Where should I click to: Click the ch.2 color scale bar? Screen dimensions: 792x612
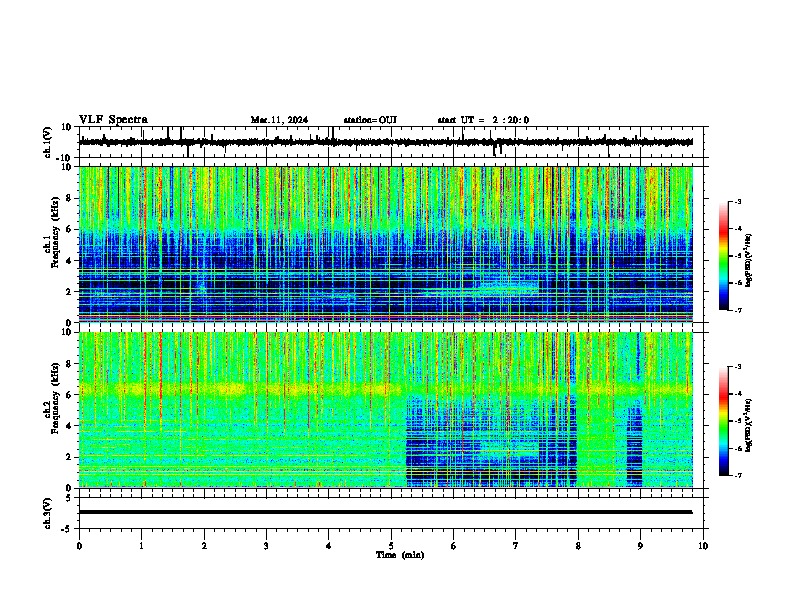pyautogui.click(x=723, y=421)
